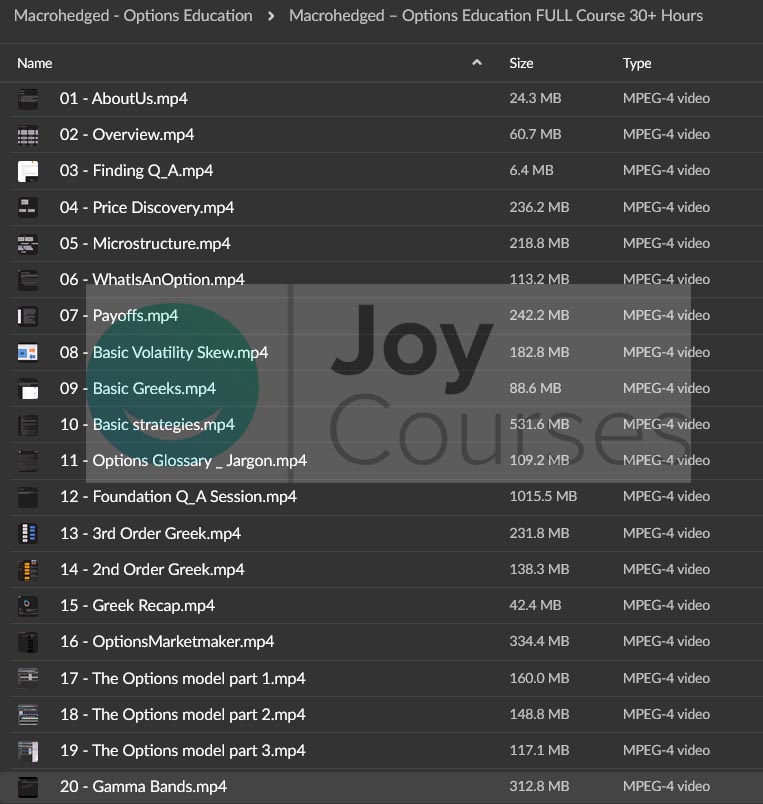Select the file name 20 - Gamma Bands.mp4
This screenshot has width=763, height=804.
pyautogui.click(x=143, y=787)
